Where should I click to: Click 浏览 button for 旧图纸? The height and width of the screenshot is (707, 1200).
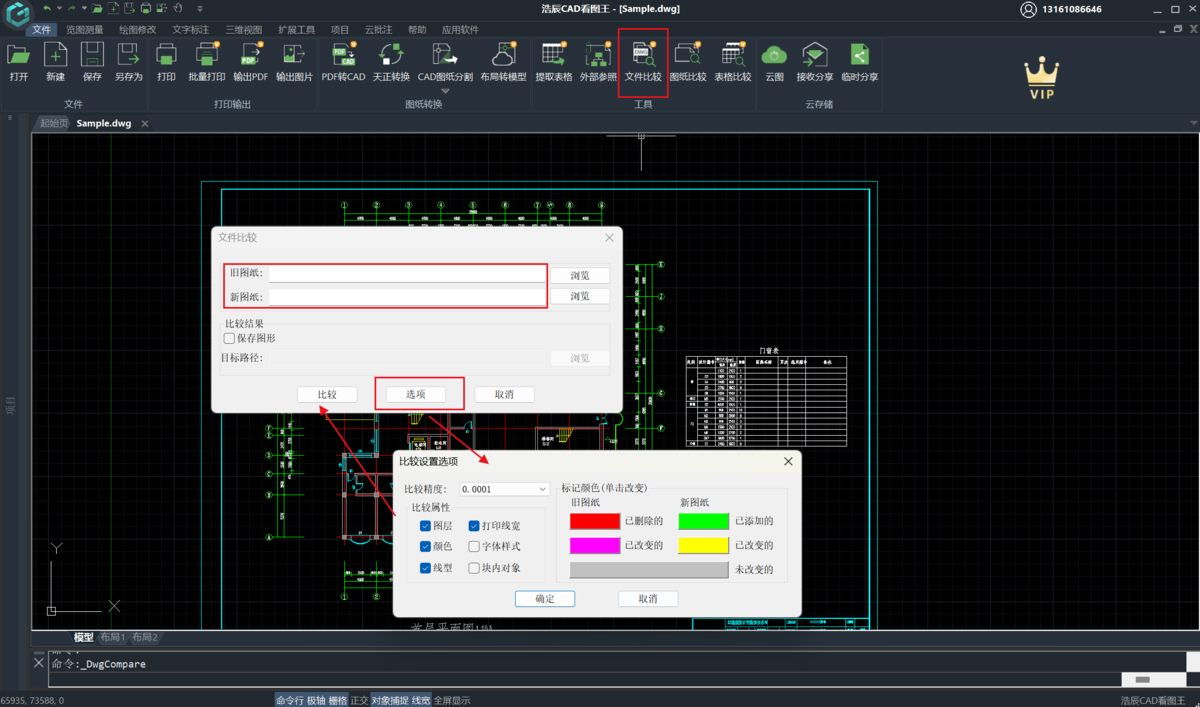580,276
